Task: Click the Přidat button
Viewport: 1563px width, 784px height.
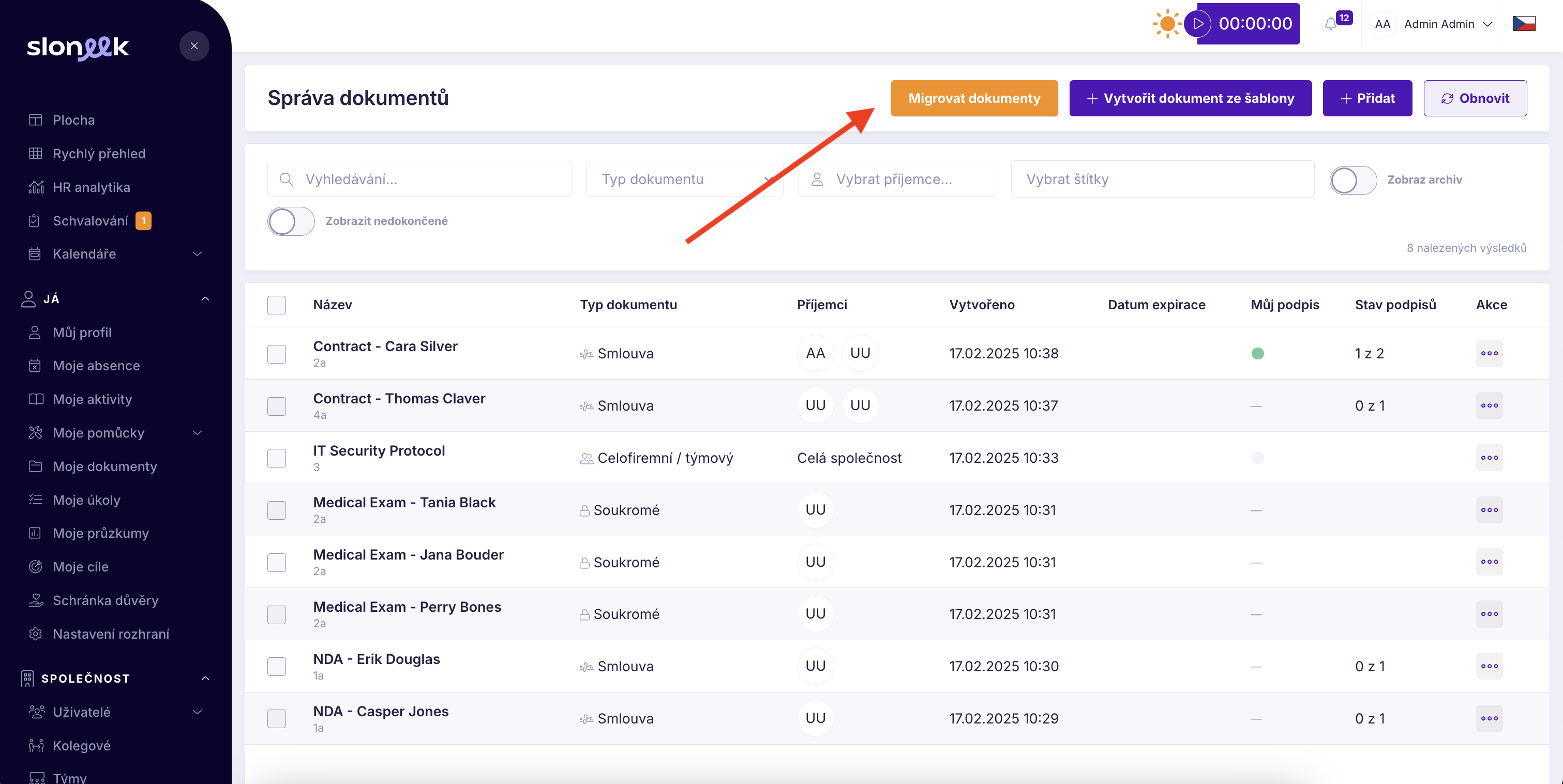Action: tap(1367, 98)
